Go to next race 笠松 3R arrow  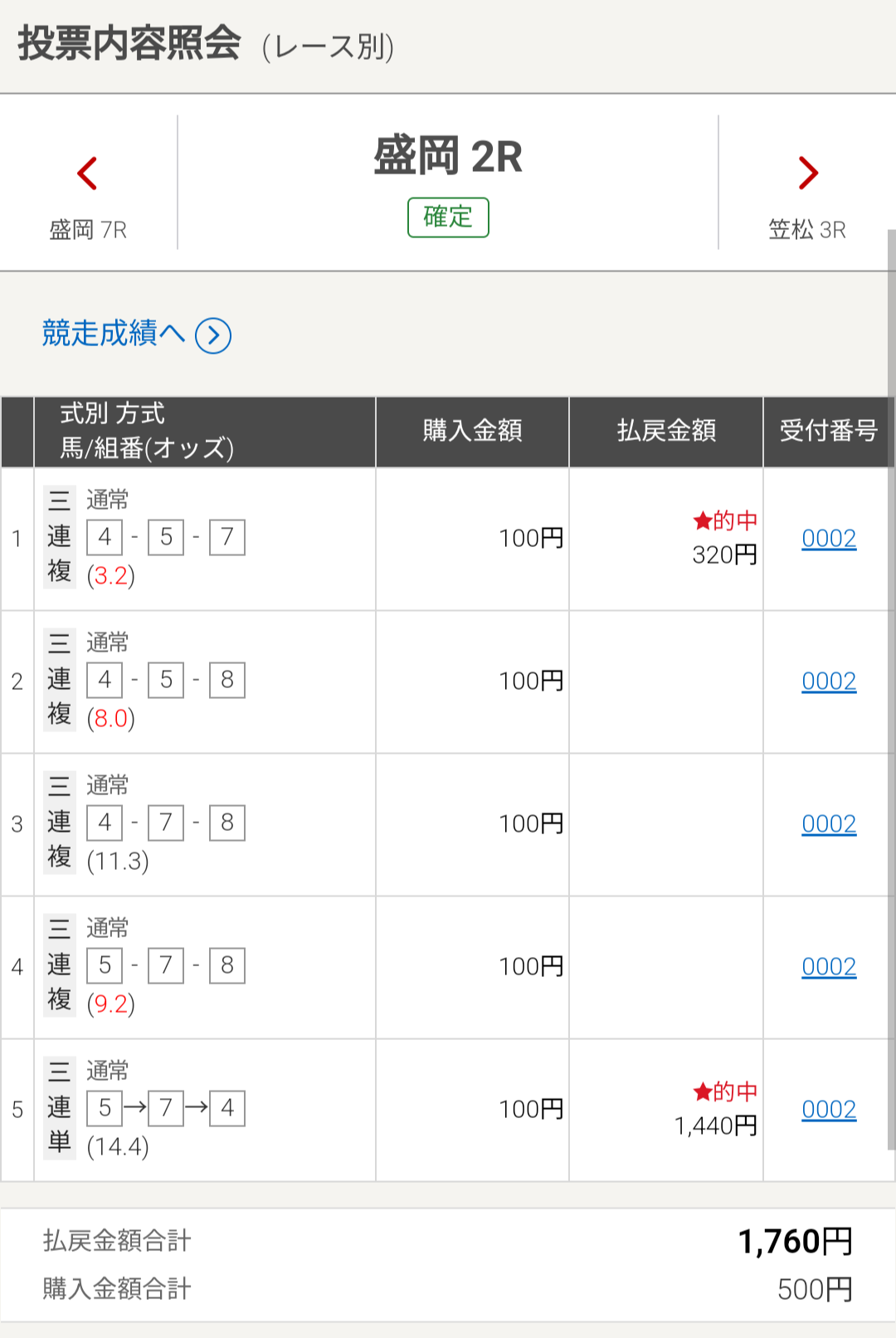point(808,173)
